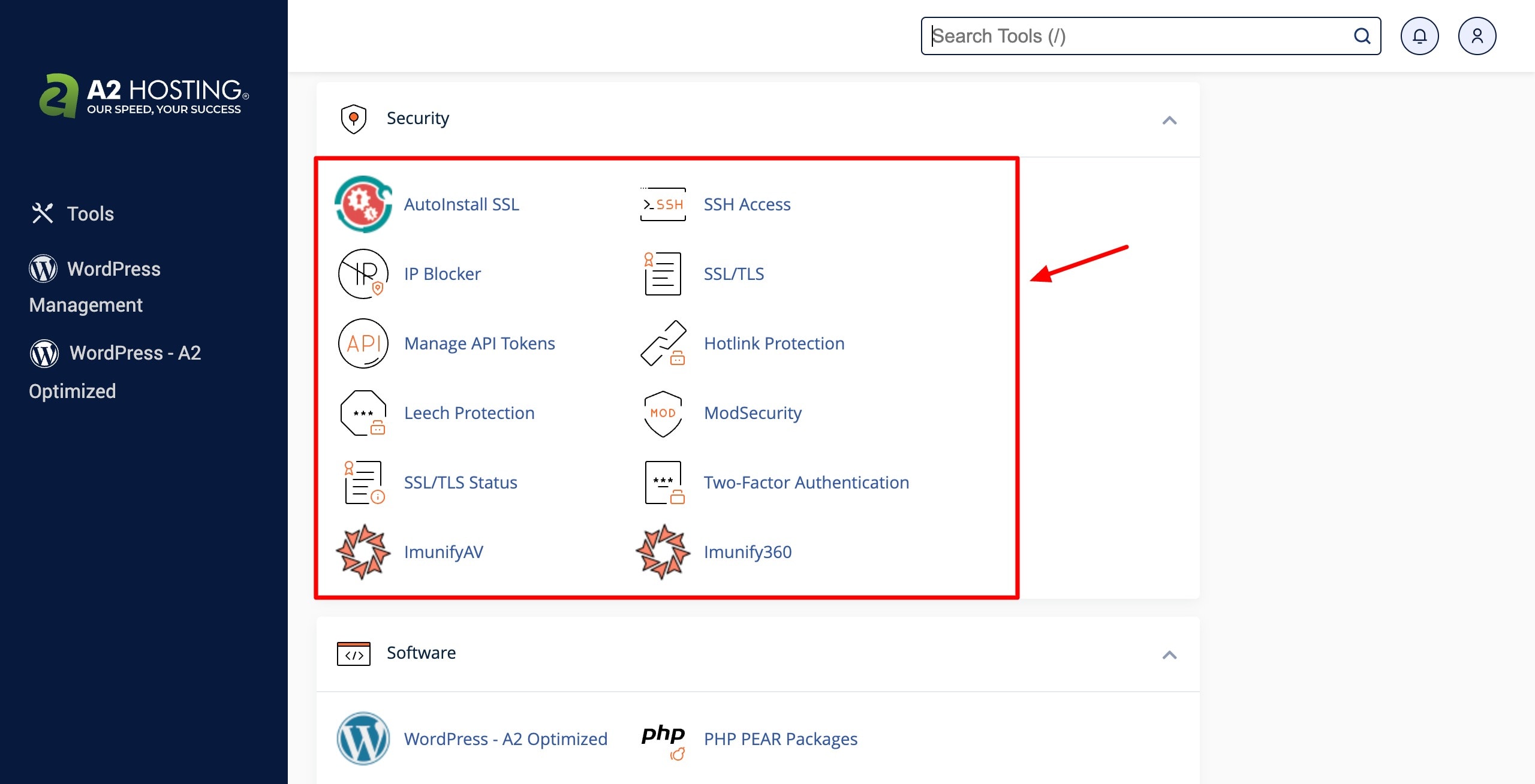Collapse the Security section chevron

coord(1169,120)
